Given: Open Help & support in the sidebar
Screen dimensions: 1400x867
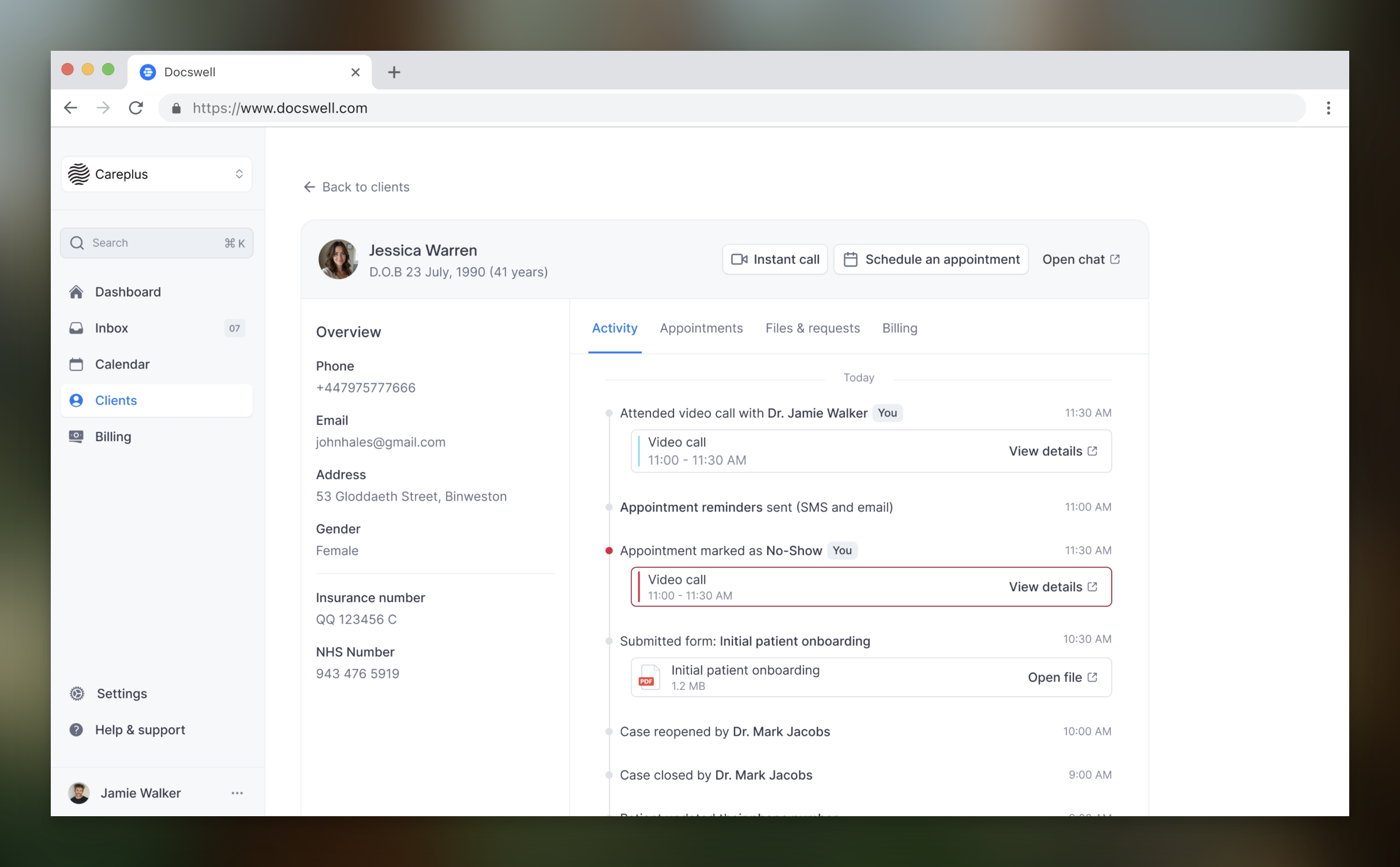Looking at the screenshot, I should (x=156, y=730).
